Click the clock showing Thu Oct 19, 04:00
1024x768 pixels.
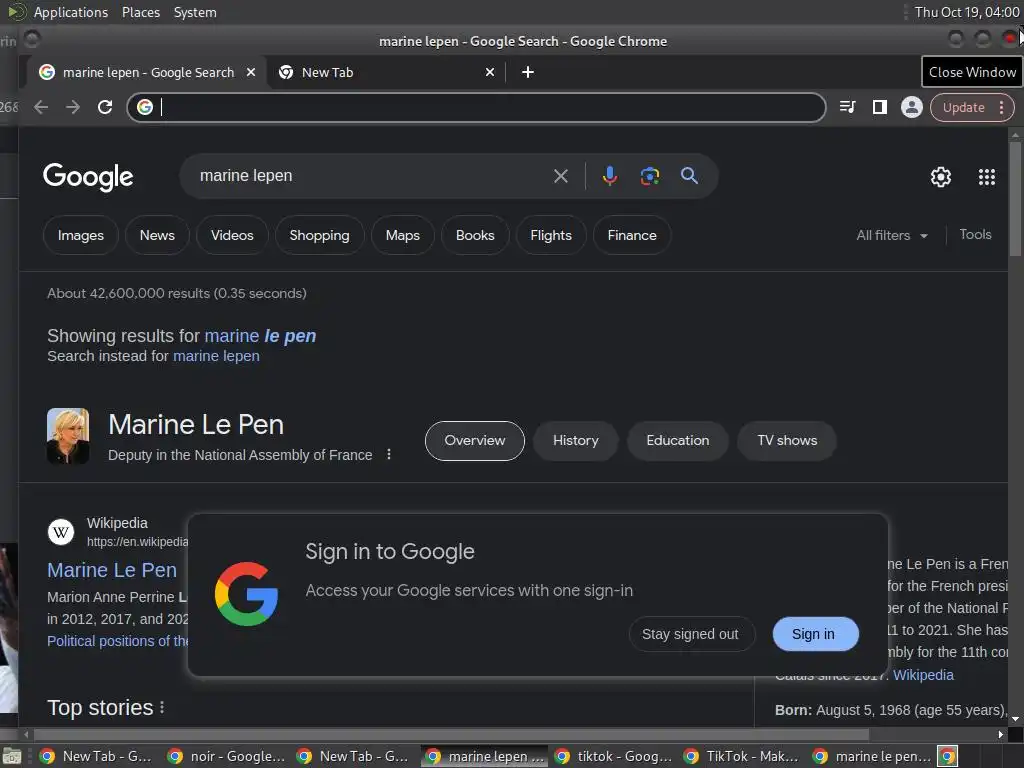967,12
